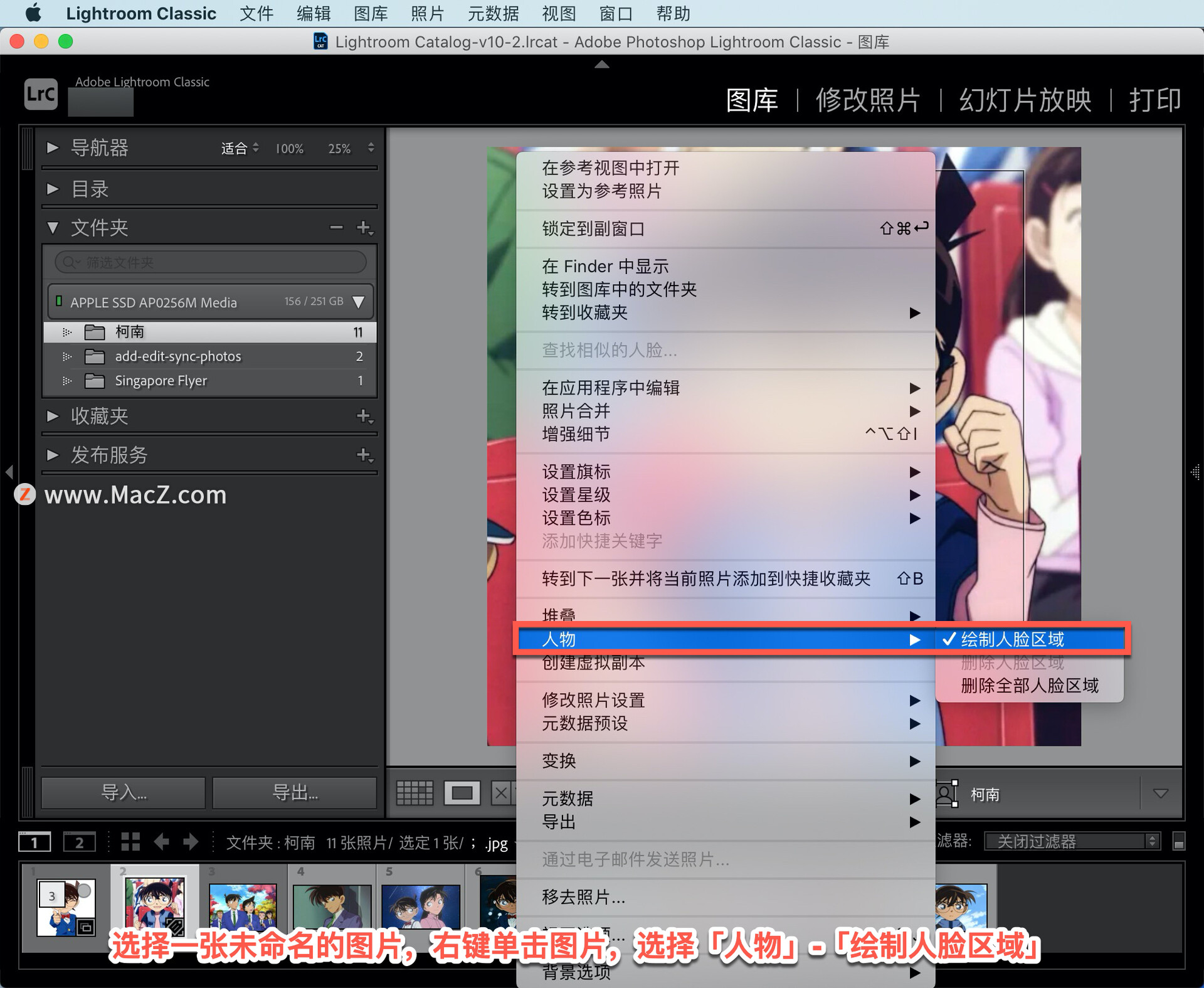Select filmstrip thumbnail 2

point(155,903)
